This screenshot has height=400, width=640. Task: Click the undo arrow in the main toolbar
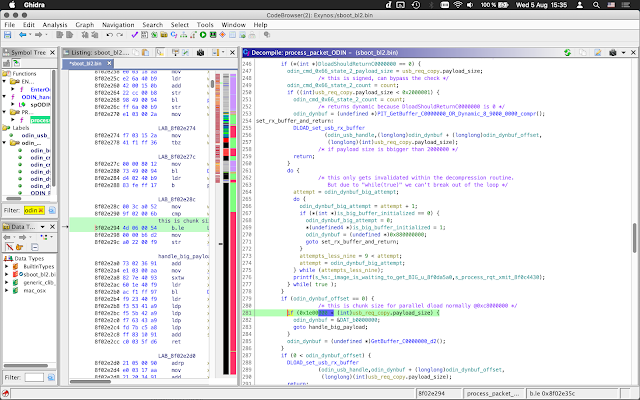point(109,35)
